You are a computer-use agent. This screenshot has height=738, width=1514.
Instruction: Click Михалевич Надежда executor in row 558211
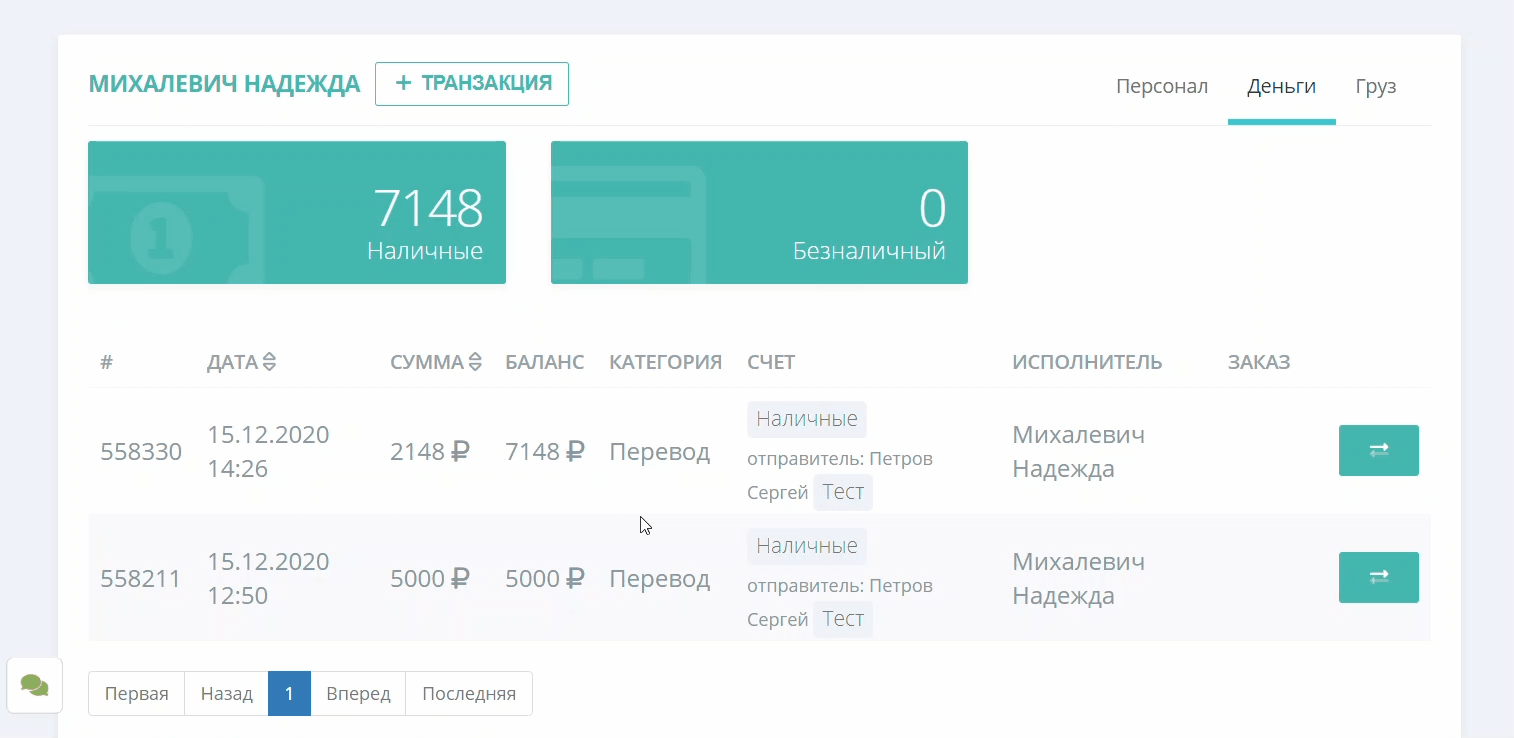point(1079,578)
